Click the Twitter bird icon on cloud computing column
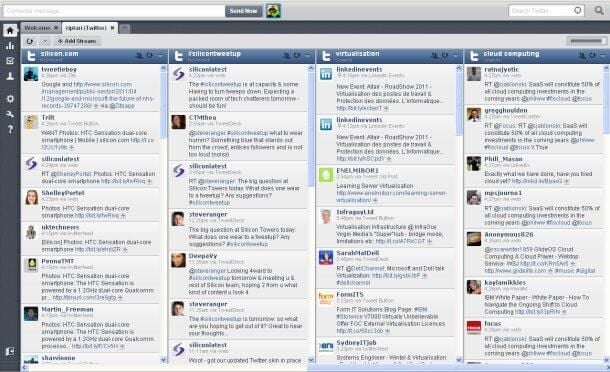This screenshot has width=610, height=372. 474,56
